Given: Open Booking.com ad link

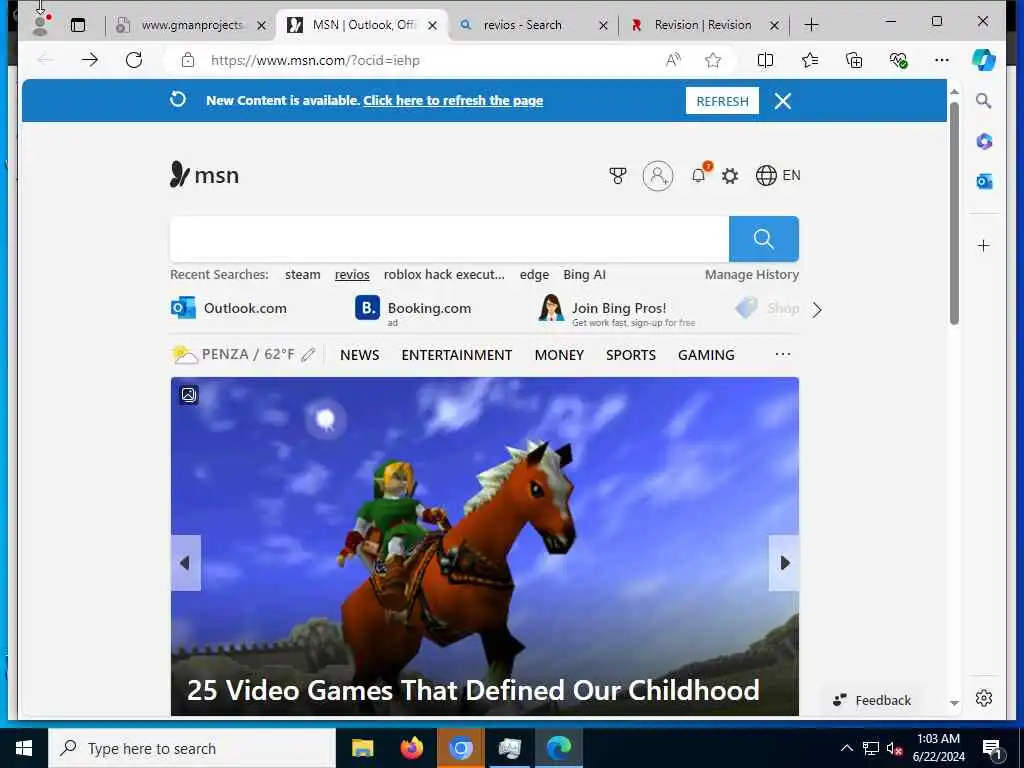Looking at the screenshot, I should [x=413, y=309].
